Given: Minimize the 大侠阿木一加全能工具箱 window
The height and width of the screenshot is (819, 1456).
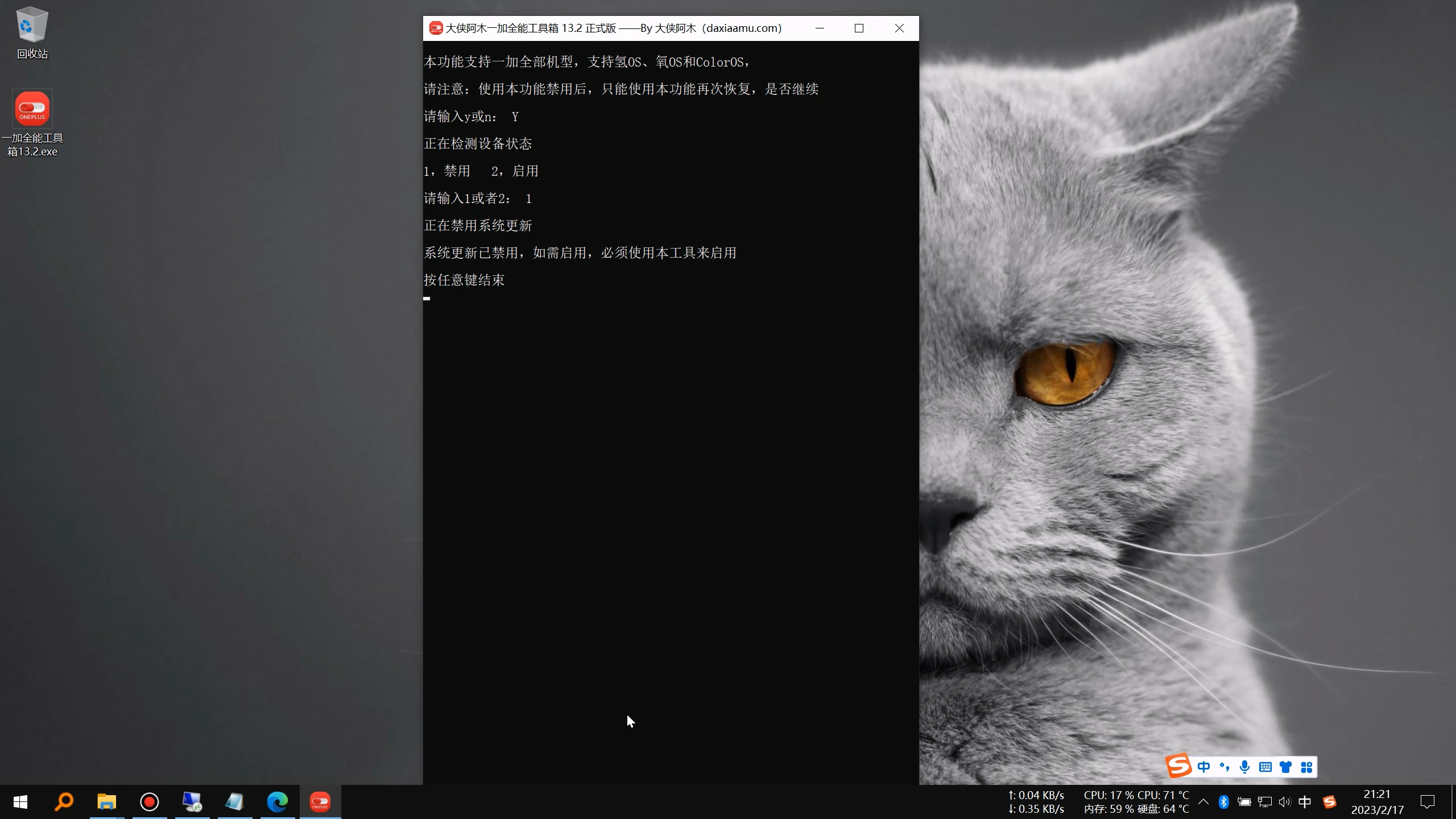Looking at the screenshot, I should tap(820, 28).
